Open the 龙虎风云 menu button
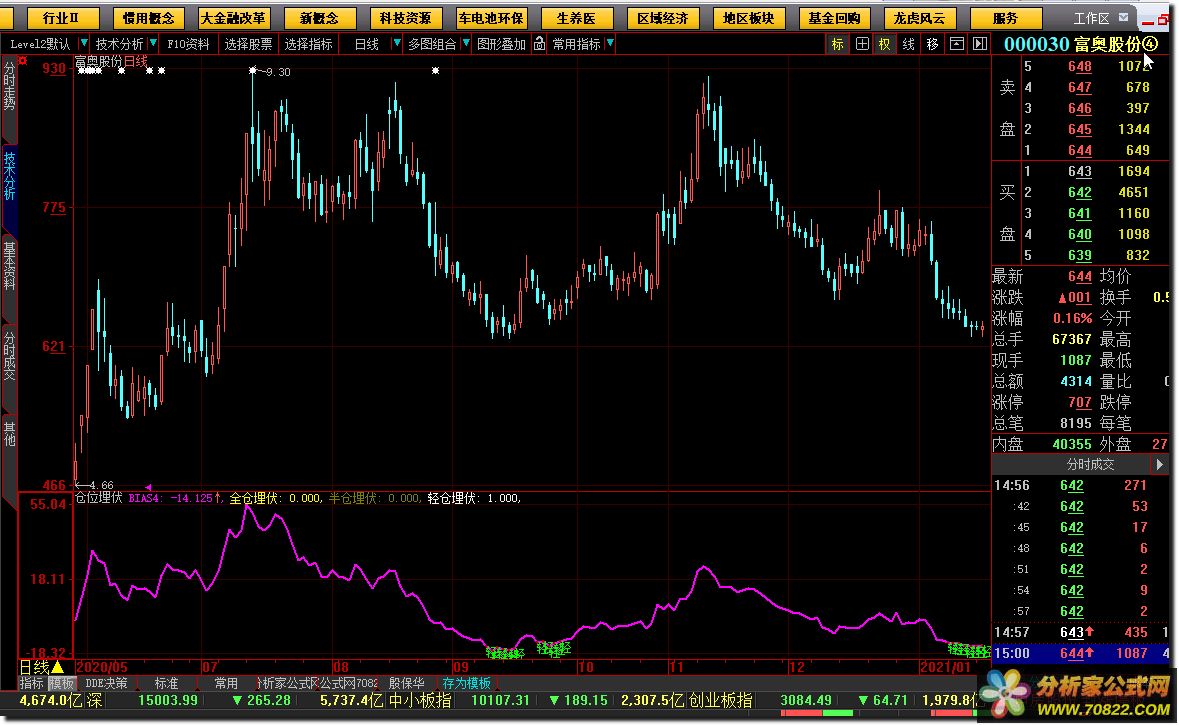The image size is (1179, 725). (x=919, y=18)
